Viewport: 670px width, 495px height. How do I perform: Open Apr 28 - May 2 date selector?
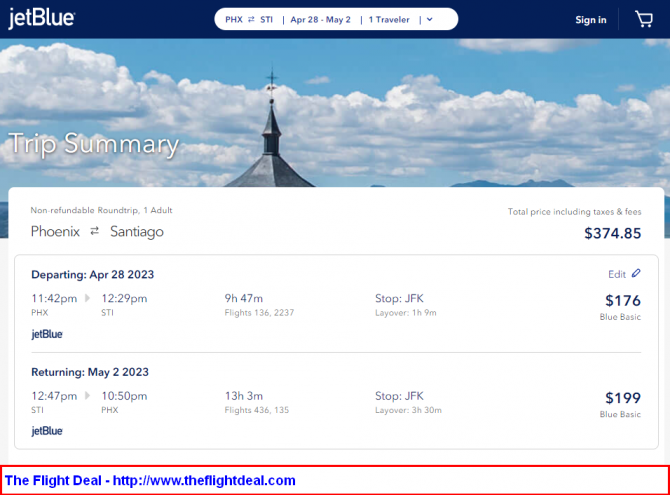click(x=320, y=20)
